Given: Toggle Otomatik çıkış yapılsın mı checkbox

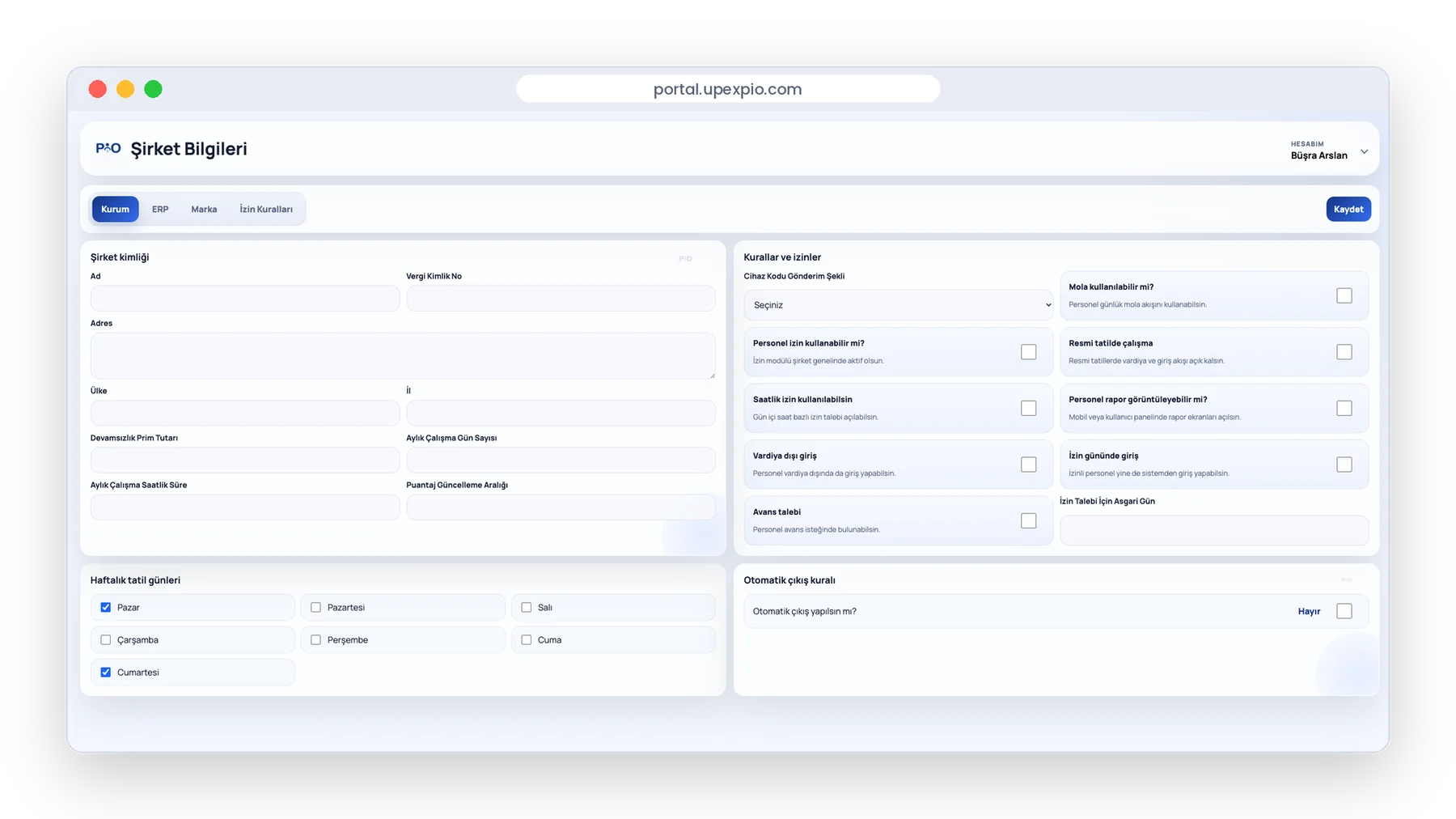Looking at the screenshot, I should pyautogui.click(x=1344, y=611).
